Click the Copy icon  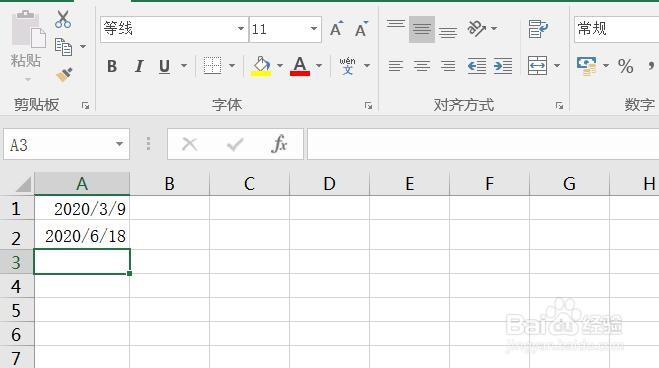(x=63, y=47)
